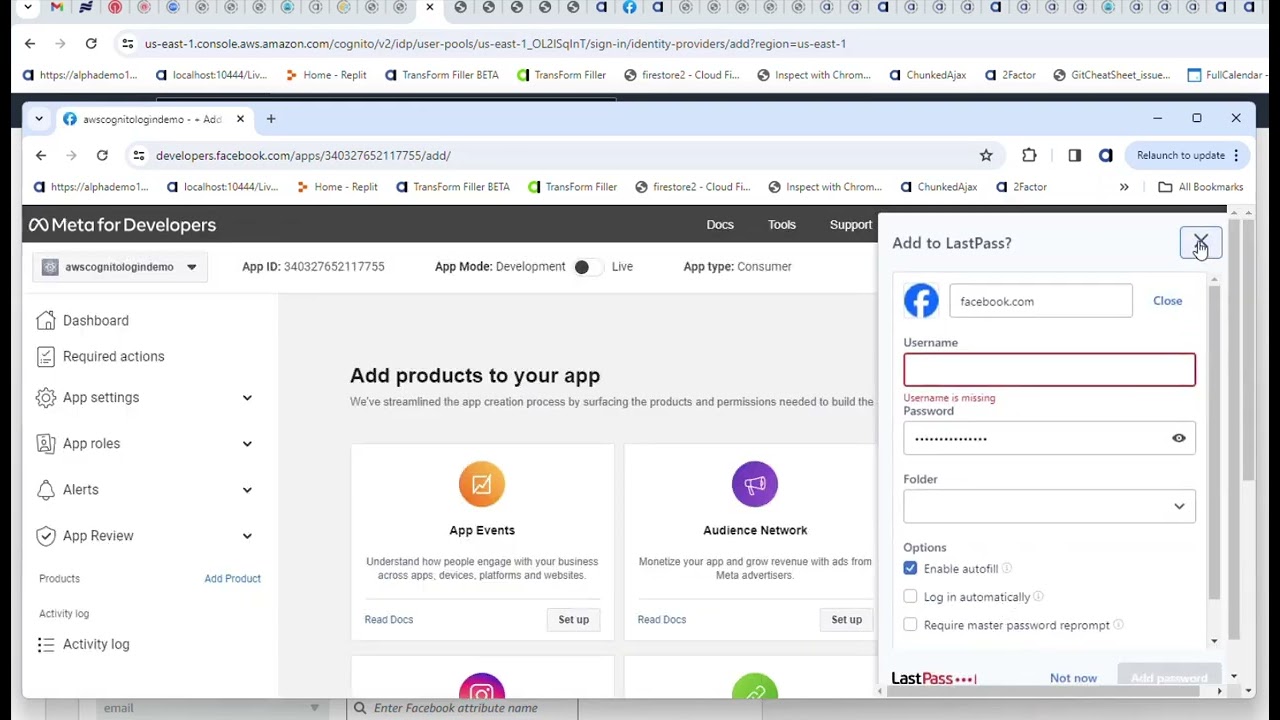Screen dimensions: 1280x720
Task: Open a new tab in front window
Action: pyautogui.click(x=270, y=119)
